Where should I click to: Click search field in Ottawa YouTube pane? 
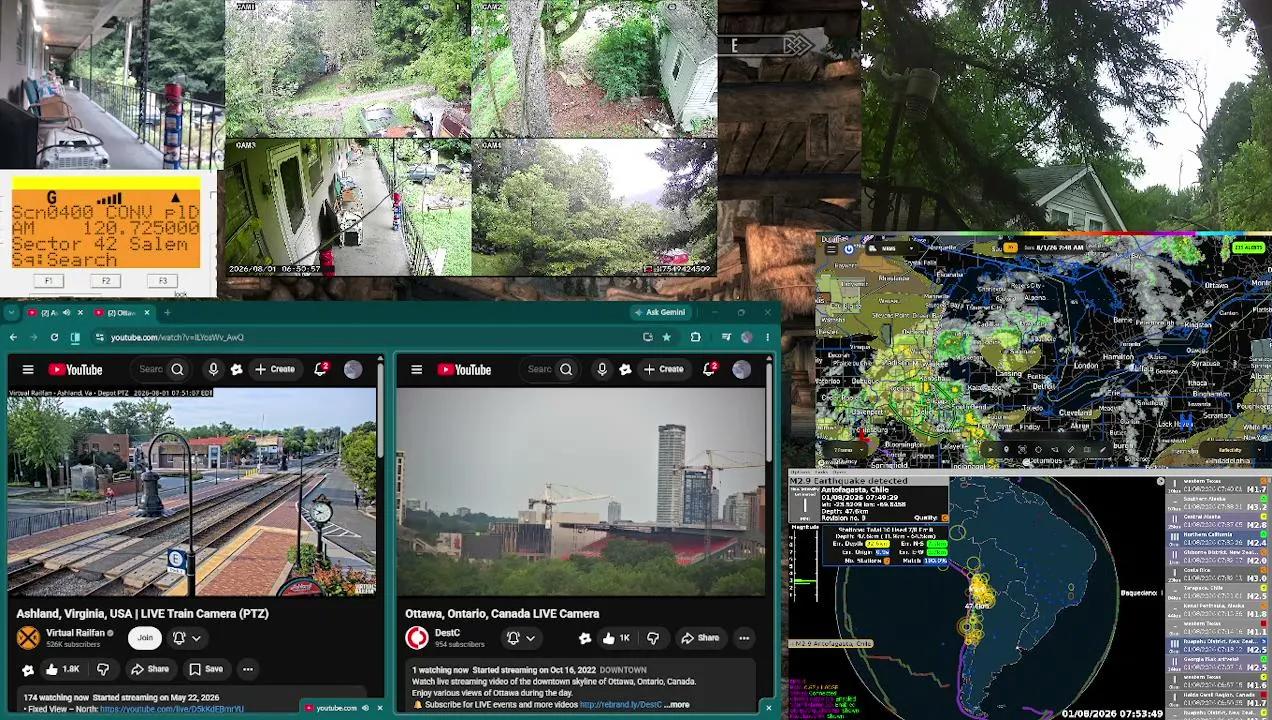[x=539, y=370]
